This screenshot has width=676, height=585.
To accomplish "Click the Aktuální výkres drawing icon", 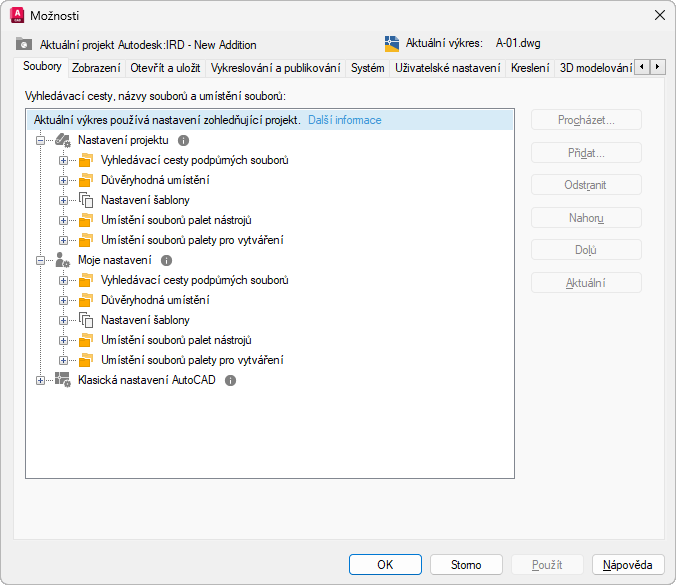I will tap(392, 43).
